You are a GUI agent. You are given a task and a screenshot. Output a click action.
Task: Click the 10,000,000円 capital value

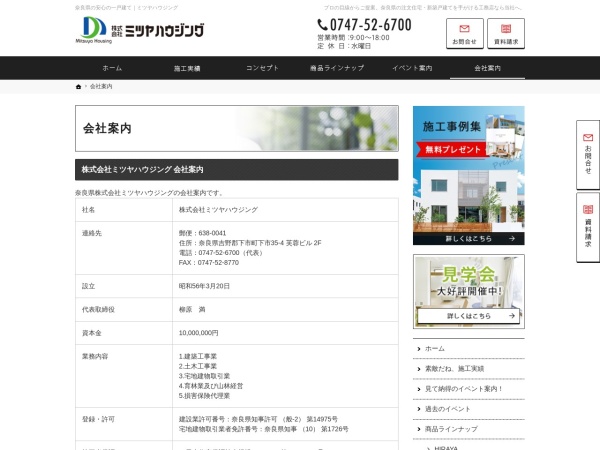tap(199, 333)
